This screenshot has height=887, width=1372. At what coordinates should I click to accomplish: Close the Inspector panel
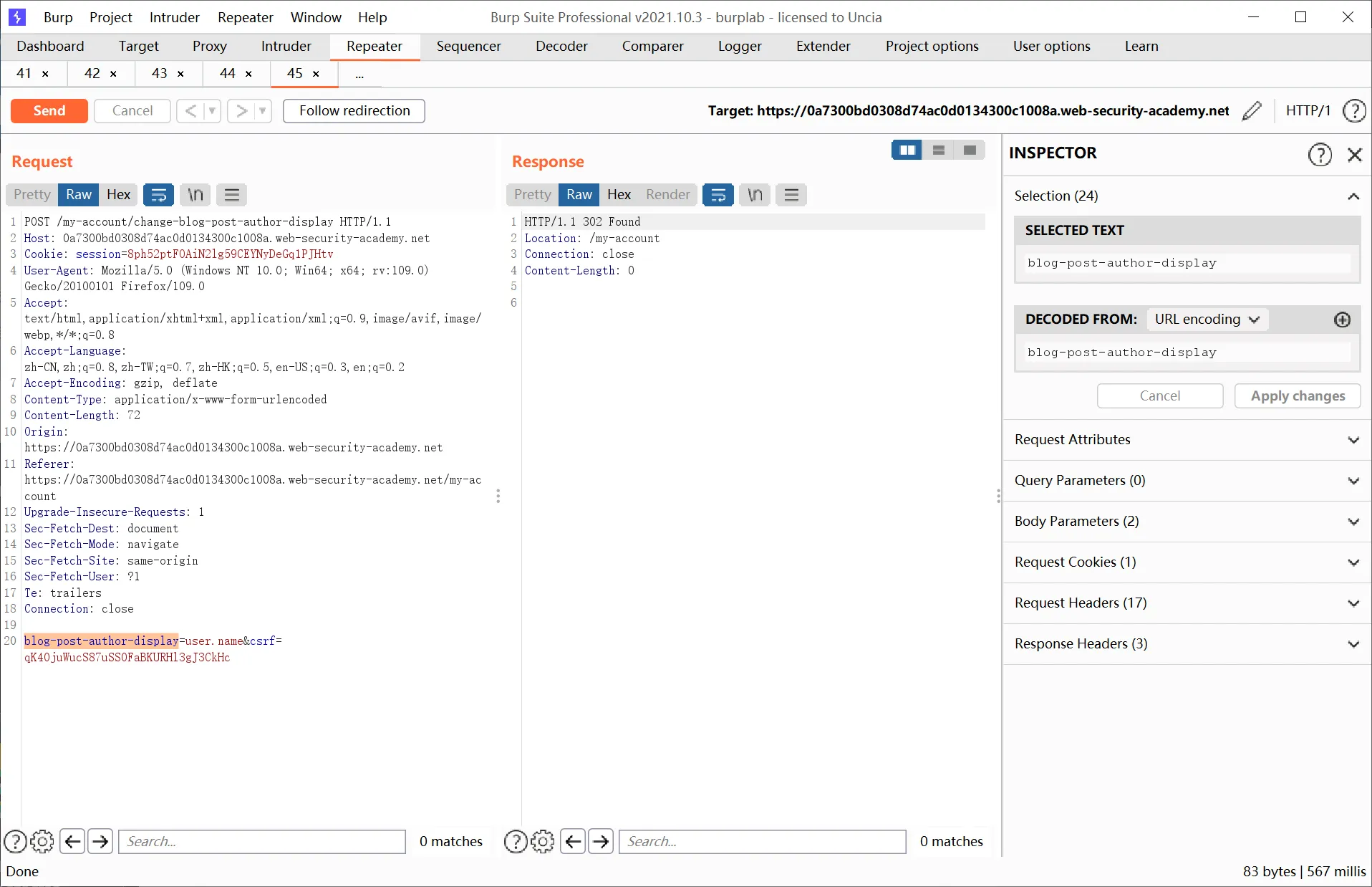[x=1354, y=155]
